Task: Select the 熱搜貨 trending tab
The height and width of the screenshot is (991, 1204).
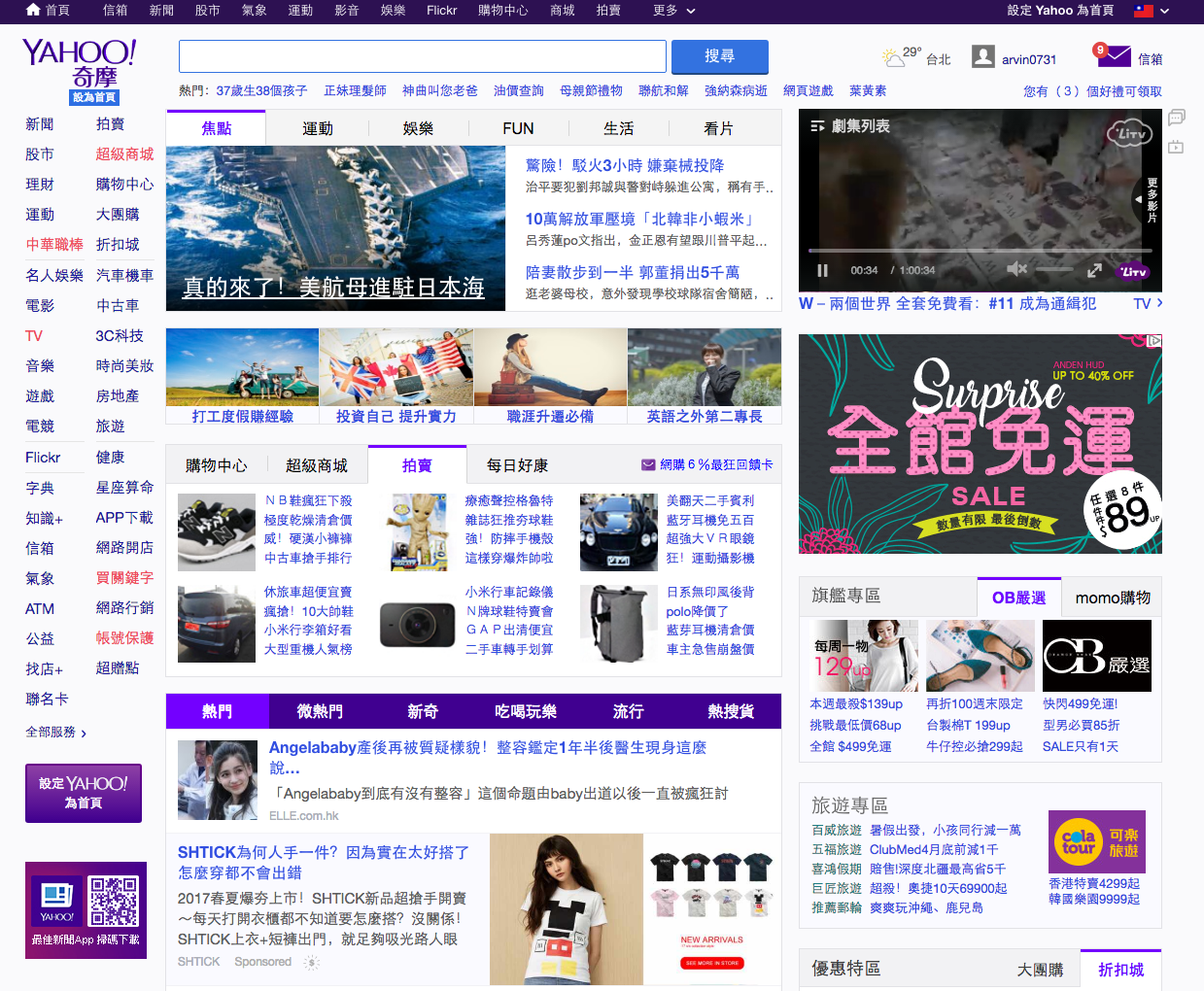Action: point(731,711)
